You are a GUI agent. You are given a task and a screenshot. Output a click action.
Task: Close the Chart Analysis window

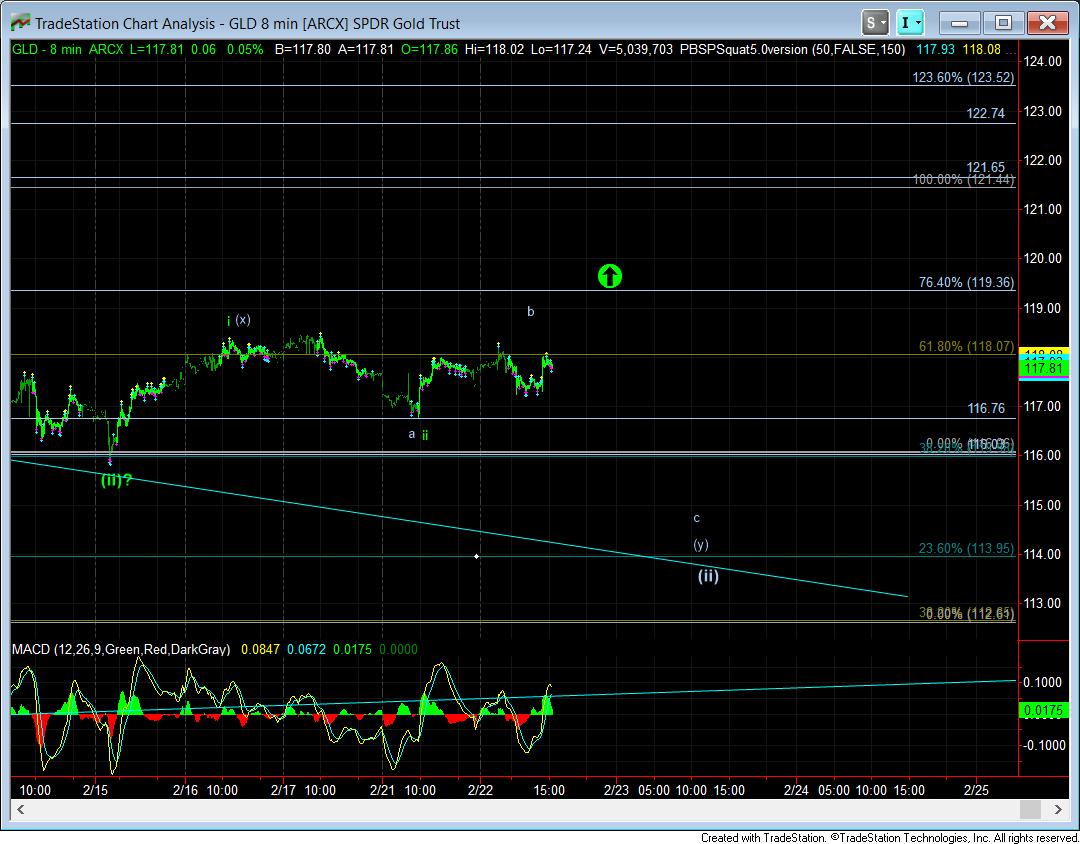1048,23
